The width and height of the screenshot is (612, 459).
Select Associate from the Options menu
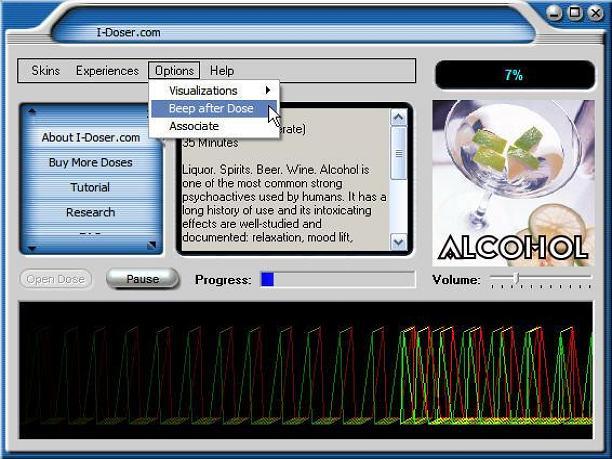coord(194,126)
